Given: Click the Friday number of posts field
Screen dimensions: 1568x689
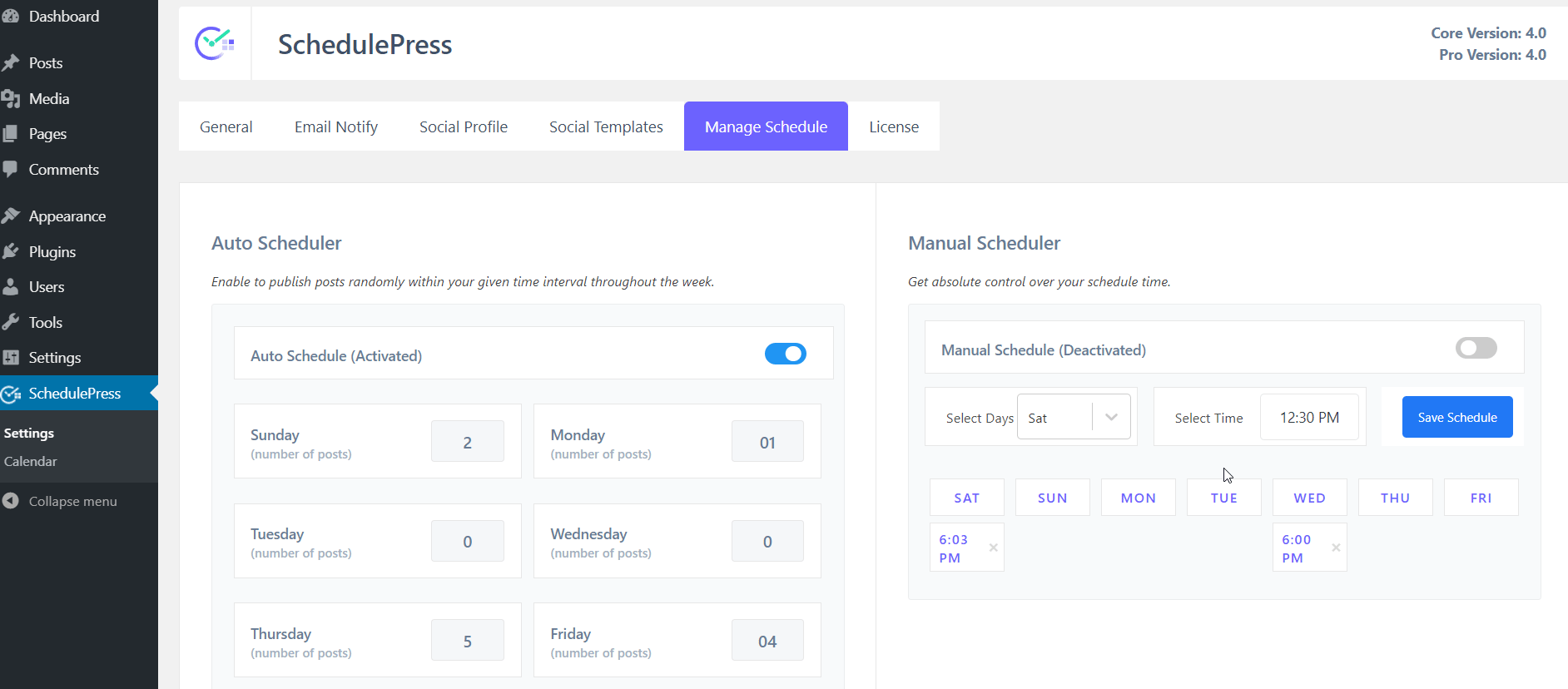Looking at the screenshot, I should pyautogui.click(x=767, y=640).
